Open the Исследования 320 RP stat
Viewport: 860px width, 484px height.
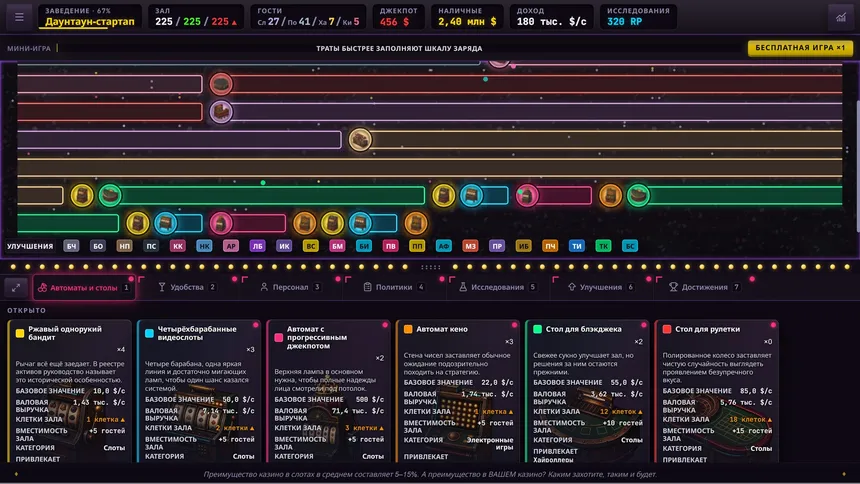point(638,17)
